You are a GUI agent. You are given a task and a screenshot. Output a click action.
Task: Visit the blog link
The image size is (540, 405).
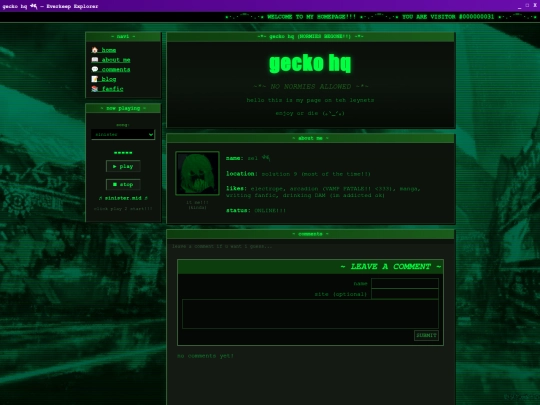[108, 79]
